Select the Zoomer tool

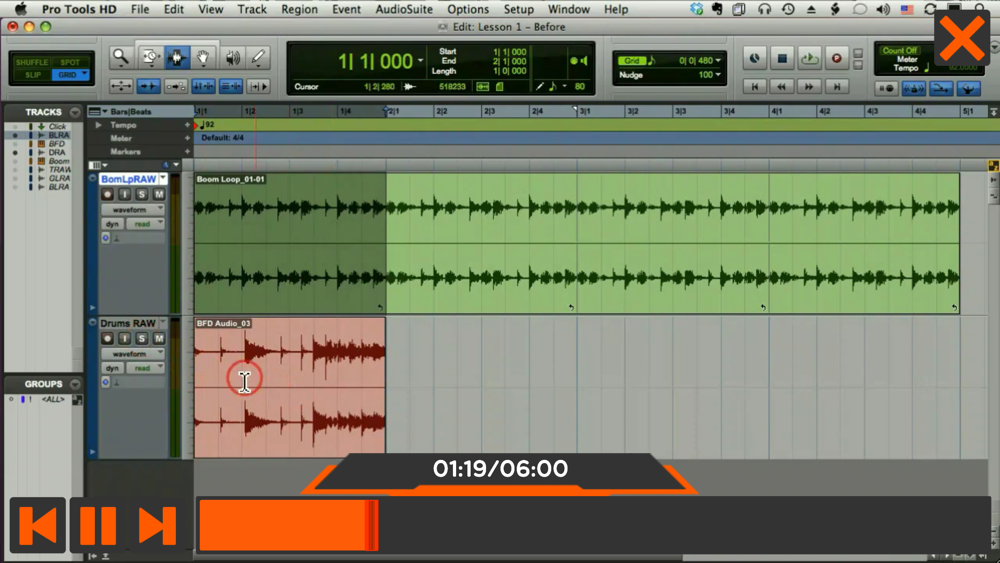click(121, 57)
